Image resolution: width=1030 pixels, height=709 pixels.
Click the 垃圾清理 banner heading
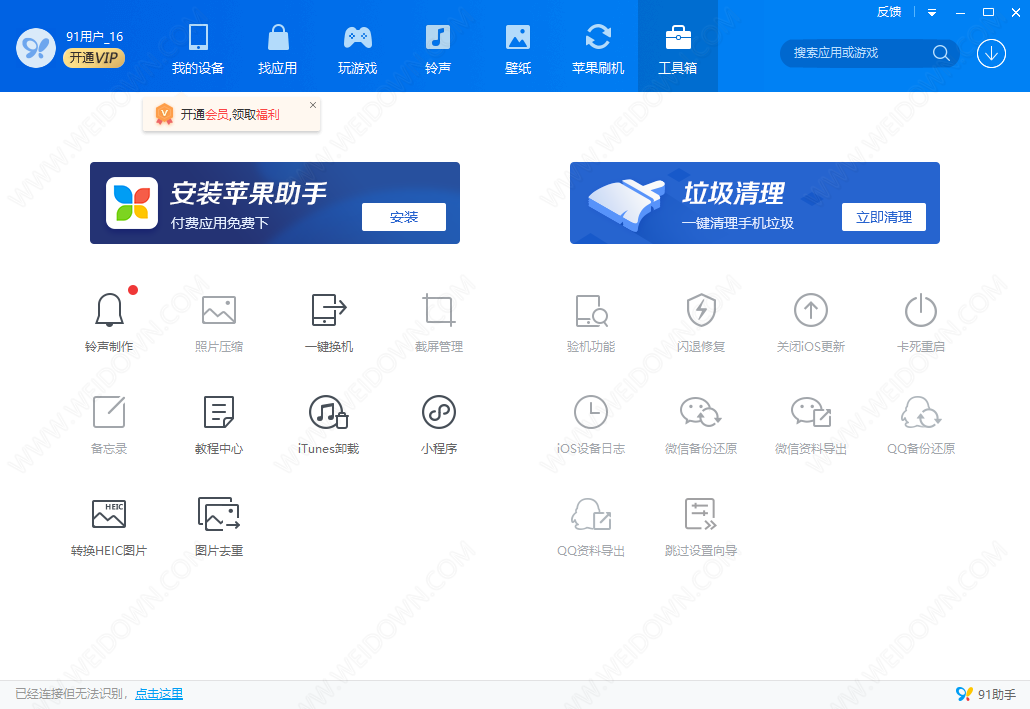click(x=733, y=193)
